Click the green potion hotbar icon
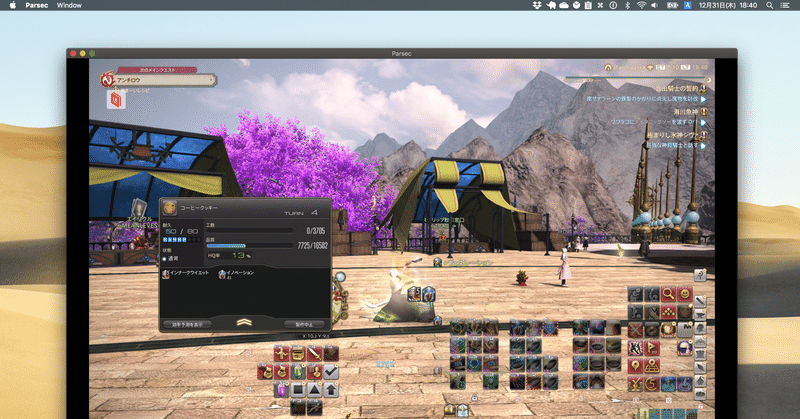This screenshot has height=419, width=800. pyautogui.click(x=298, y=372)
